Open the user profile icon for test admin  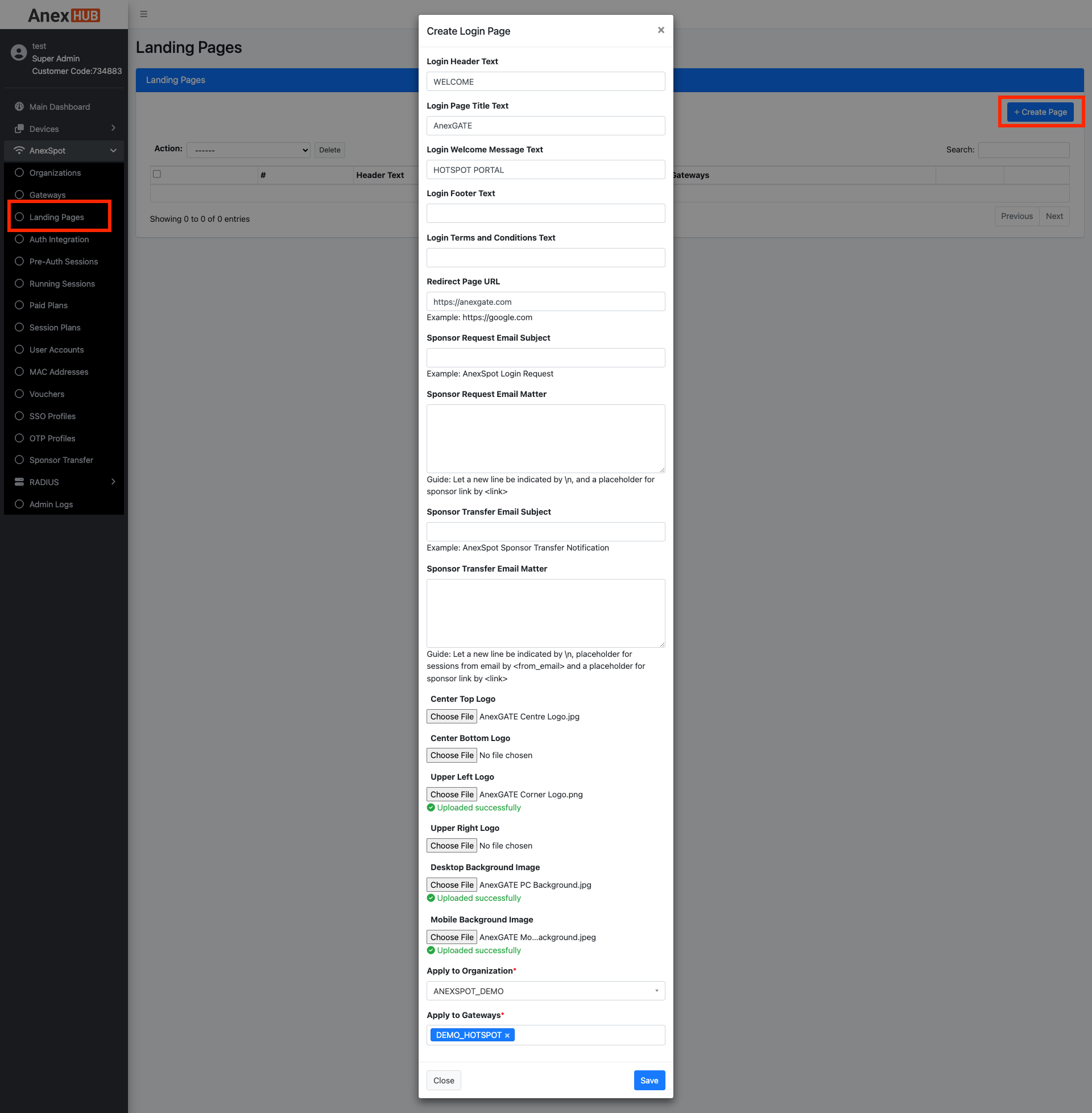18,52
